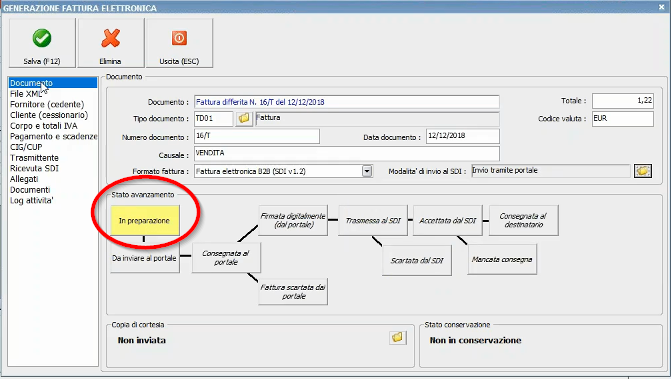Open Log attivita' section
This screenshot has width=671, height=379.
pos(53,201)
